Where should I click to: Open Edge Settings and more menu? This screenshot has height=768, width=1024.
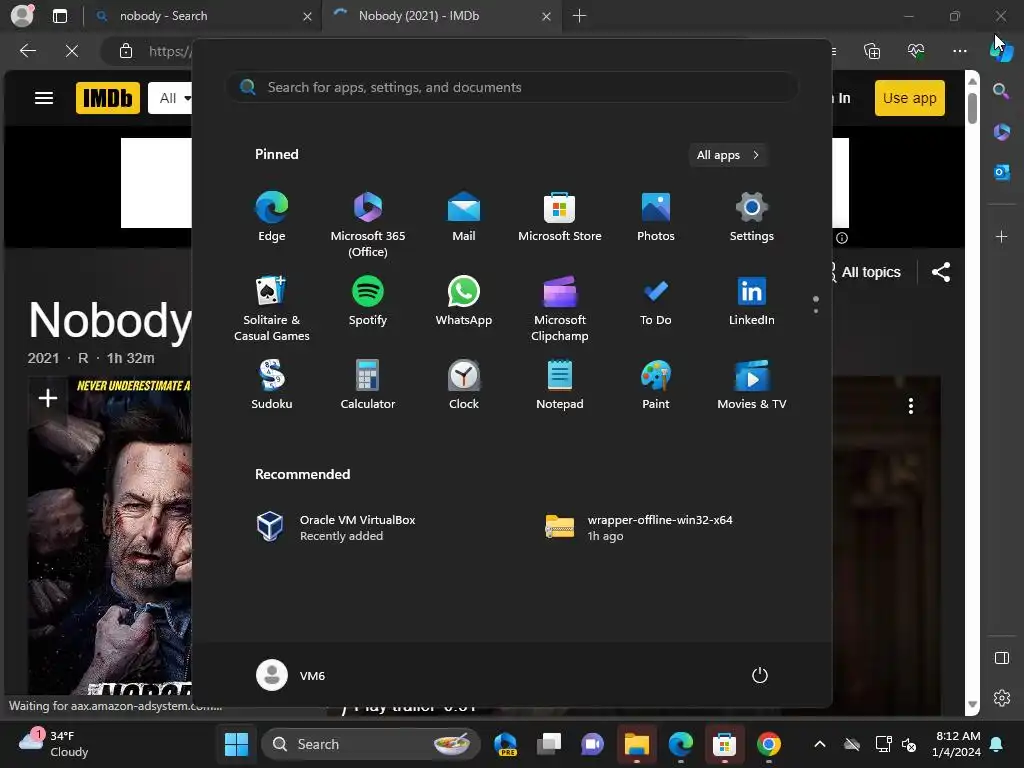point(959,51)
